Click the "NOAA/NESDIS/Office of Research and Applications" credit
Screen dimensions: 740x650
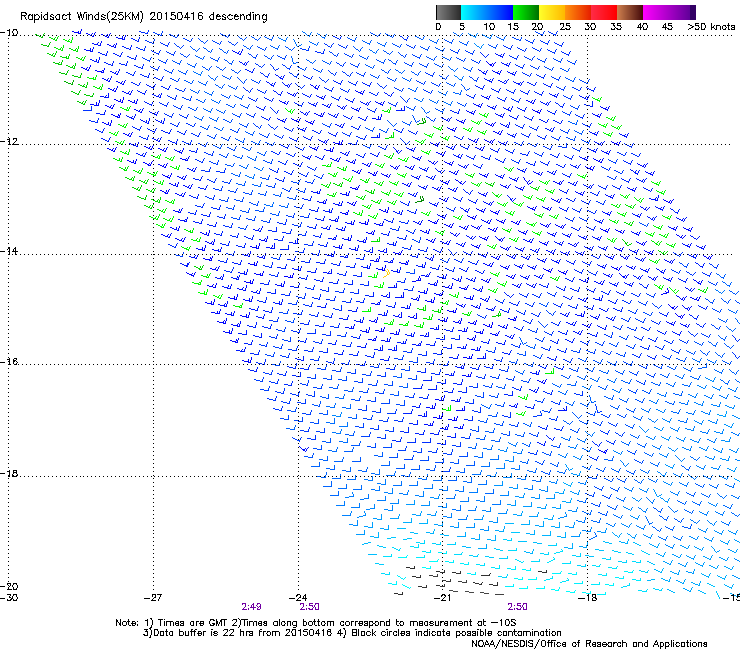(589, 644)
